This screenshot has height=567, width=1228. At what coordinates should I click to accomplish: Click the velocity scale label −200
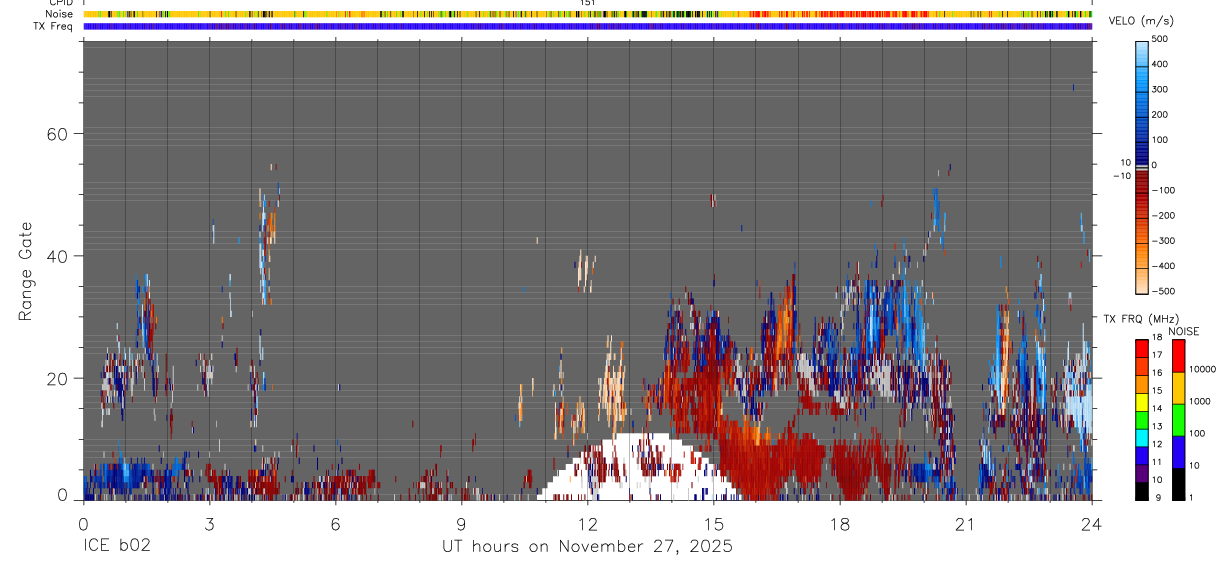1164,215
